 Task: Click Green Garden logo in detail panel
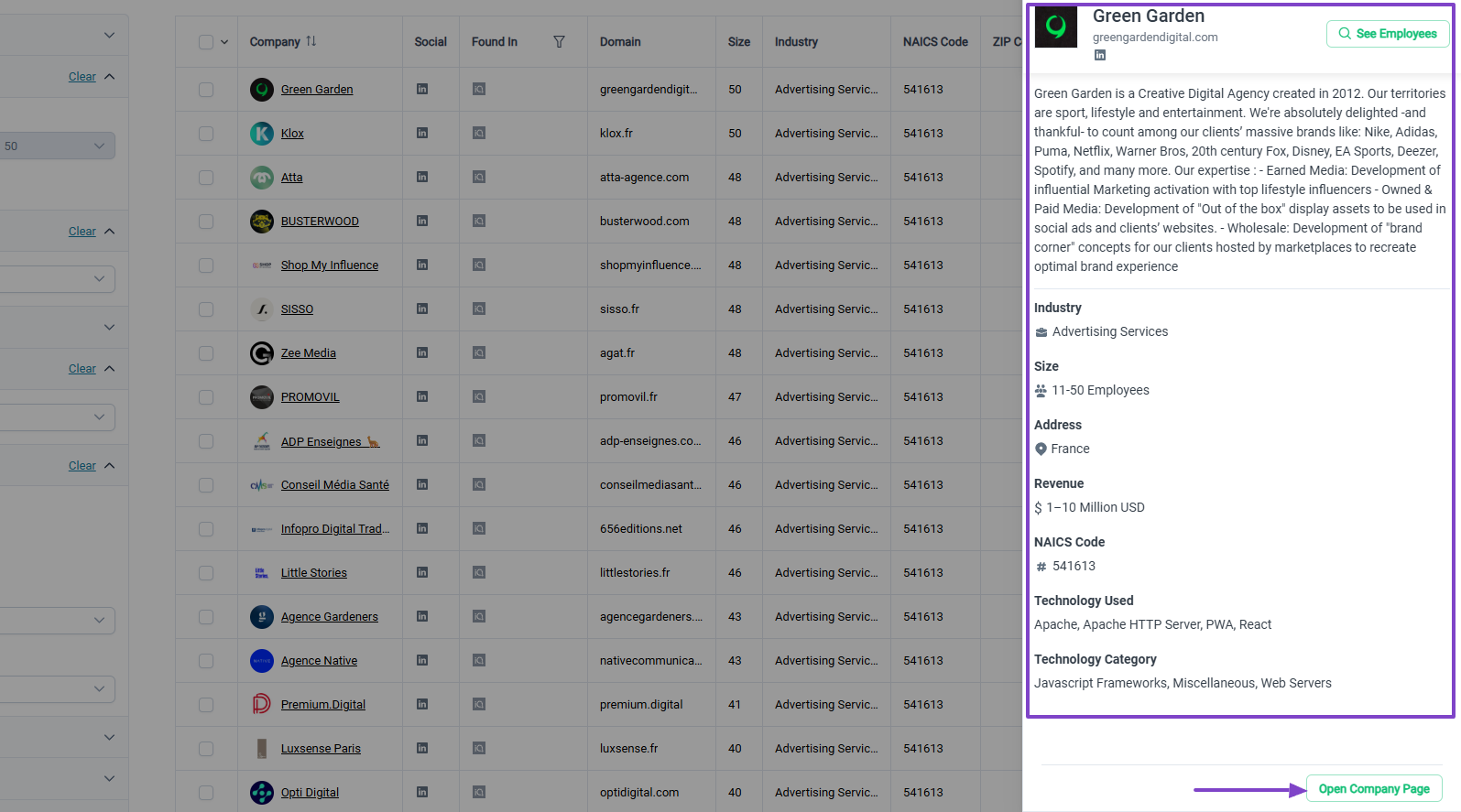(1056, 26)
